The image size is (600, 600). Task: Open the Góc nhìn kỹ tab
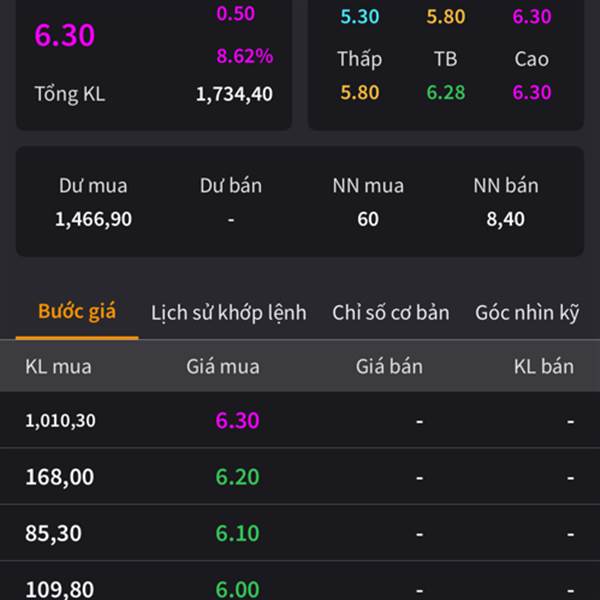click(x=527, y=313)
